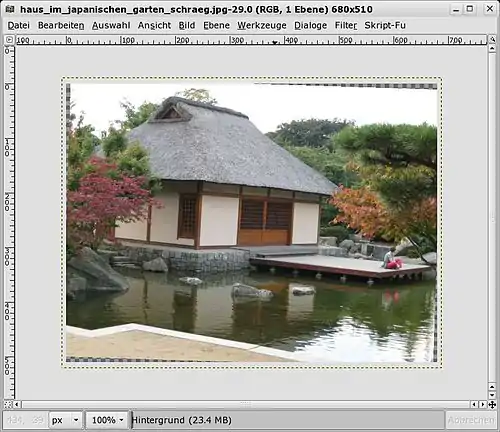Open the Bild menu
This screenshot has width=500, height=432.
[187, 25]
